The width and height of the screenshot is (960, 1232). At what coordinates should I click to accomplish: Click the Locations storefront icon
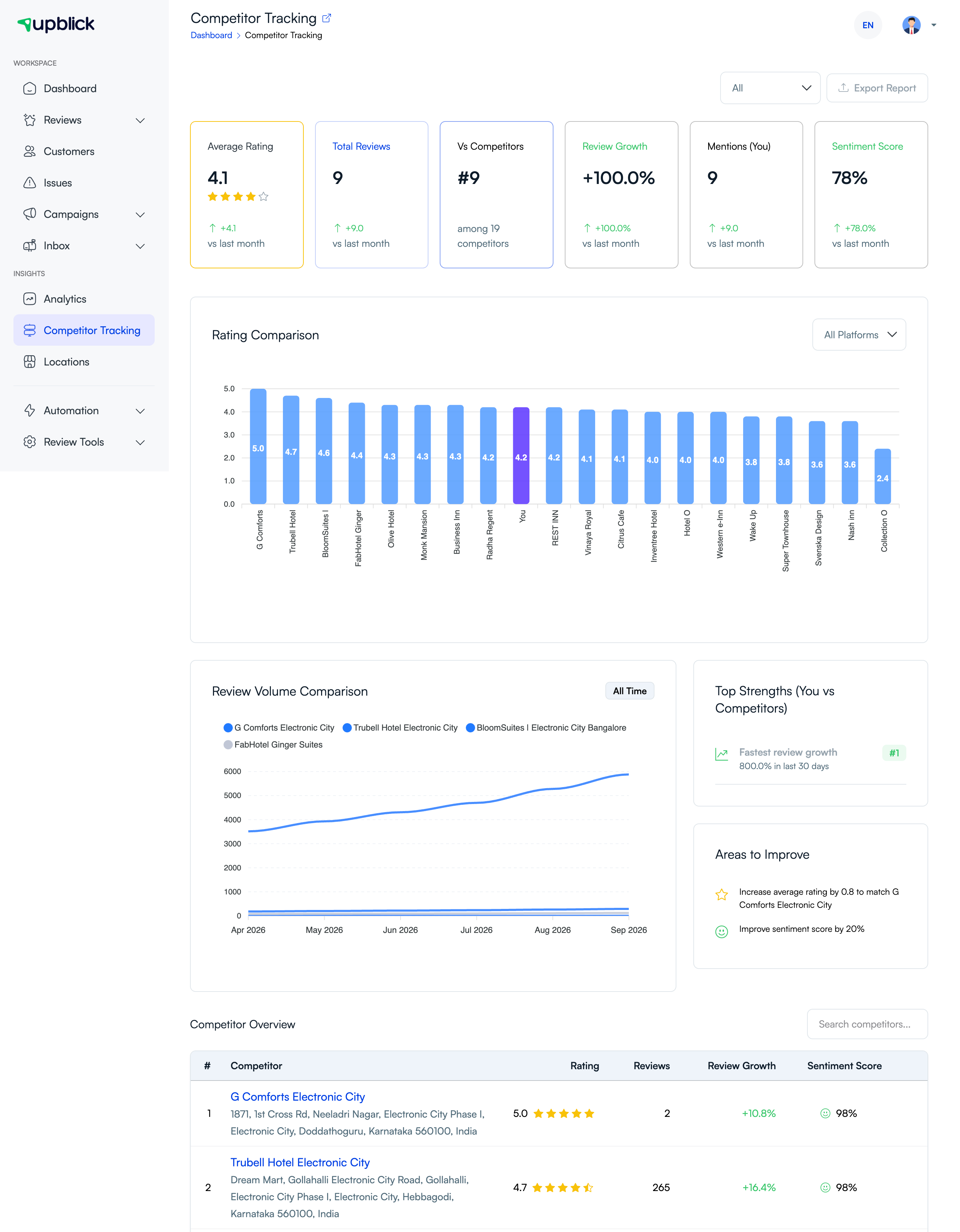pyautogui.click(x=29, y=362)
